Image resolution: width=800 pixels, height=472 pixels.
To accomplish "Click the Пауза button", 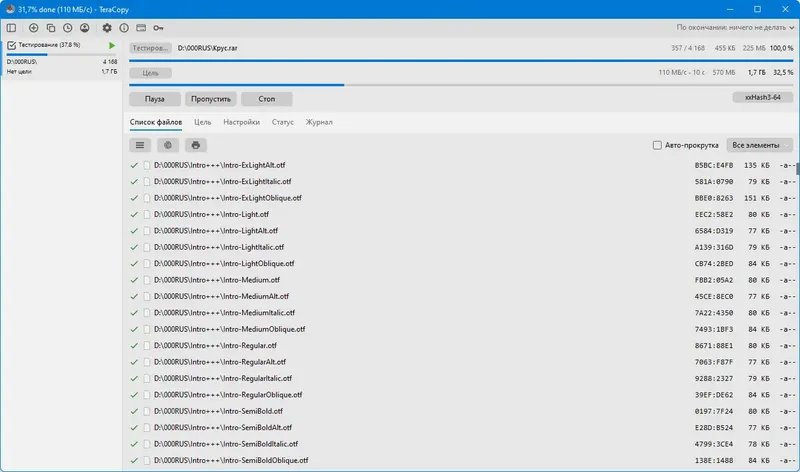I will coord(155,99).
